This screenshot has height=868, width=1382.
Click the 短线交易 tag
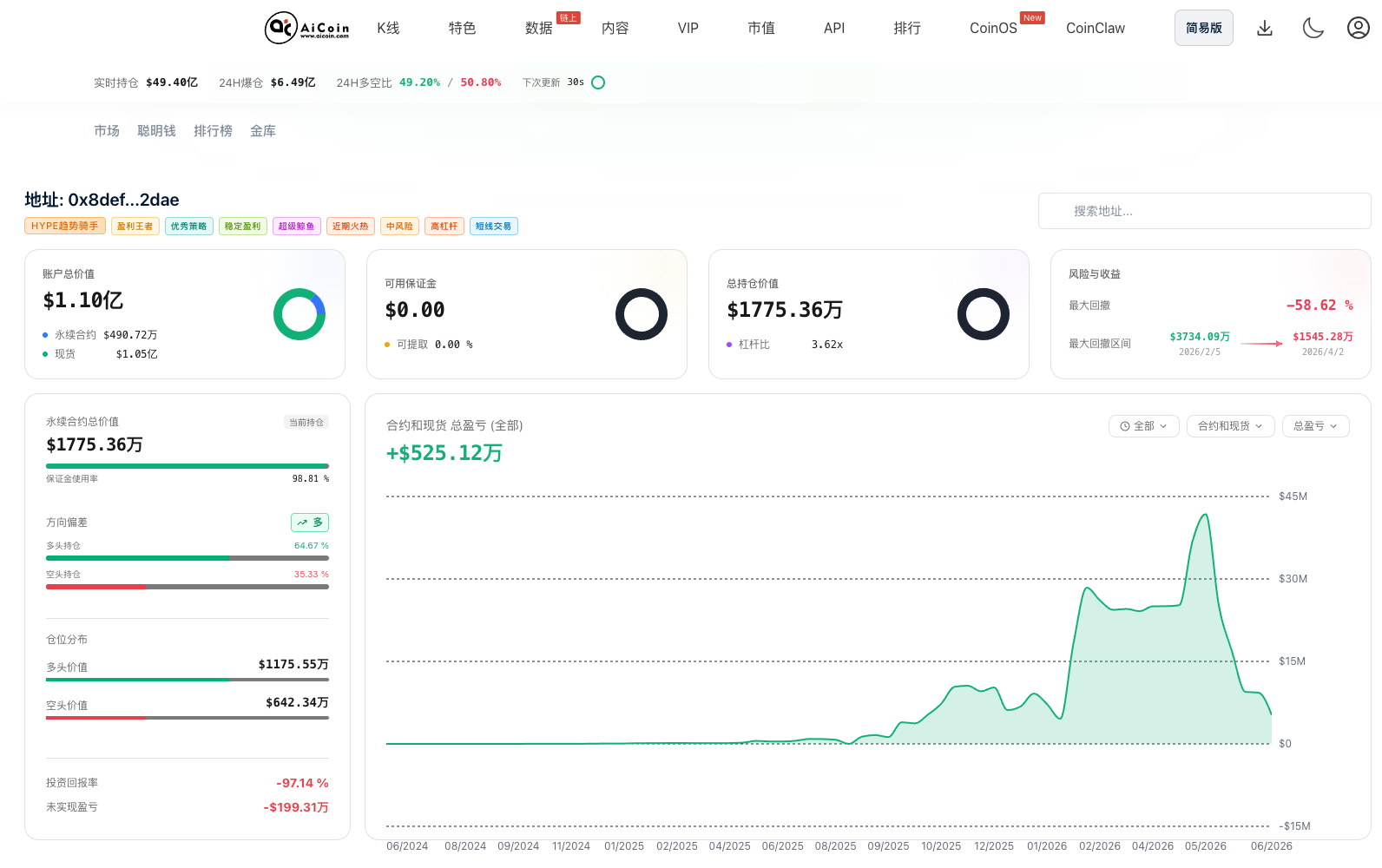click(494, 226)
